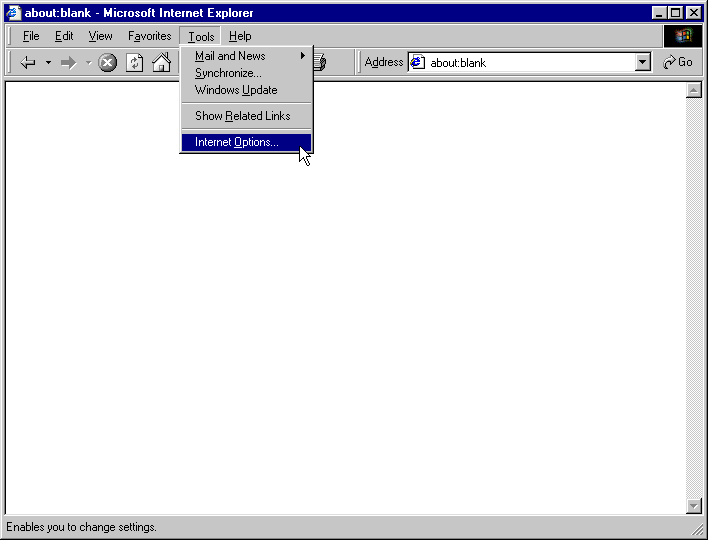Close the open Tools menu
This screenshot has width=708, height=540.
[x=201, y=36]
